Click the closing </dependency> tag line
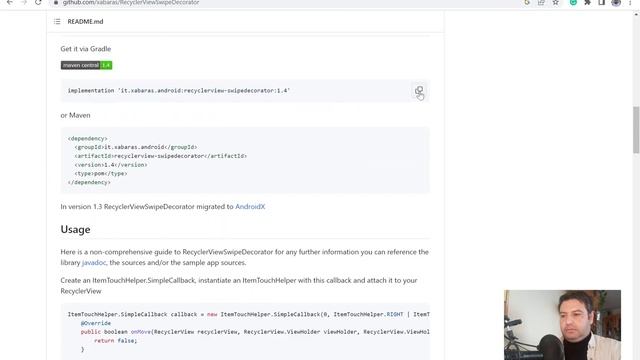 coord(89,182)
